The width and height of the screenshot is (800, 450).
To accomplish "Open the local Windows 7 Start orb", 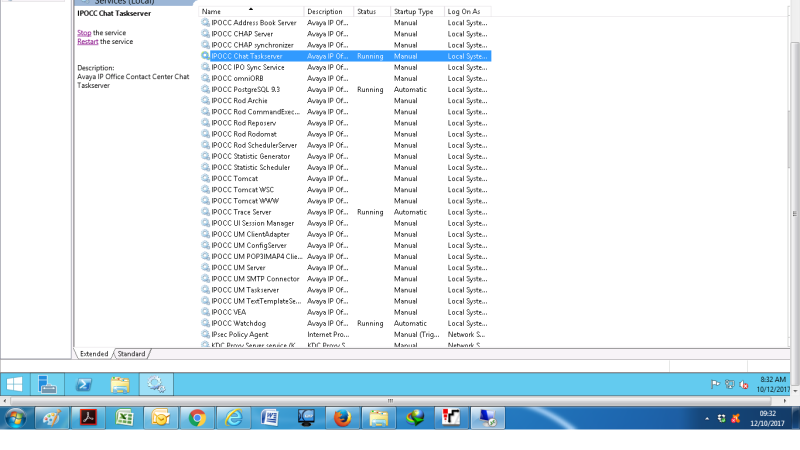I will 15,418.
